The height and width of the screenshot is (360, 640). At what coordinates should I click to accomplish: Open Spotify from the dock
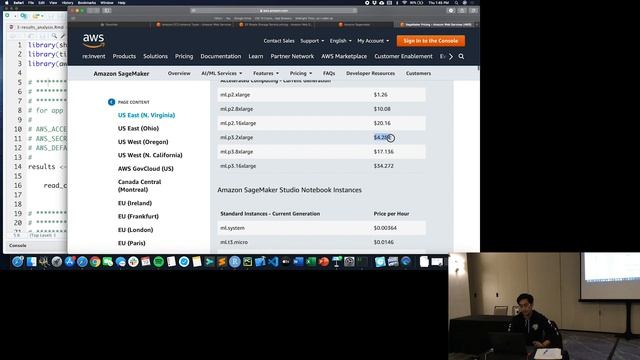pyautogui.click(x=158, y=262)
